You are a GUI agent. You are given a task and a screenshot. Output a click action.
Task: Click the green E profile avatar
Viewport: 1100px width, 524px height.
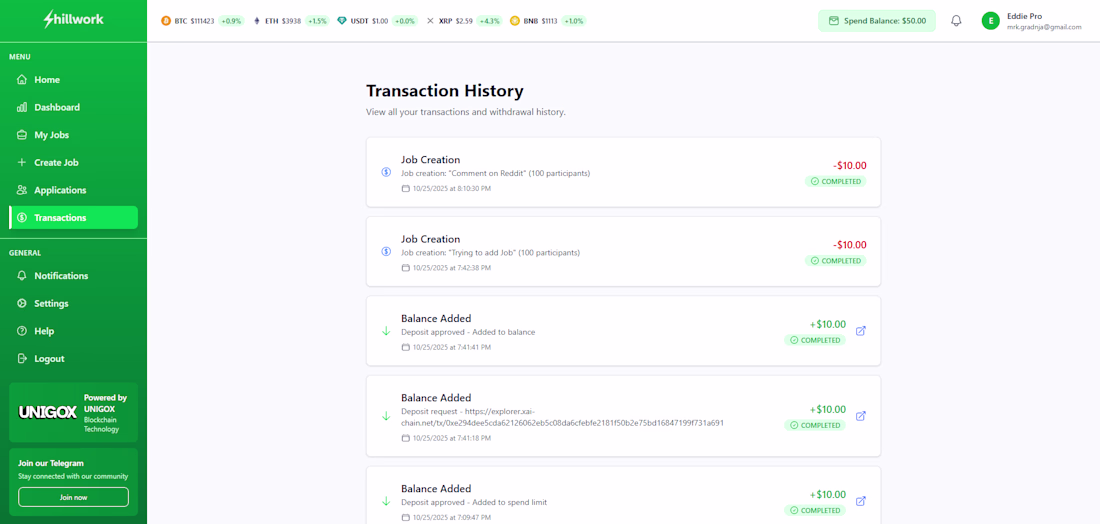pos(990,21)
